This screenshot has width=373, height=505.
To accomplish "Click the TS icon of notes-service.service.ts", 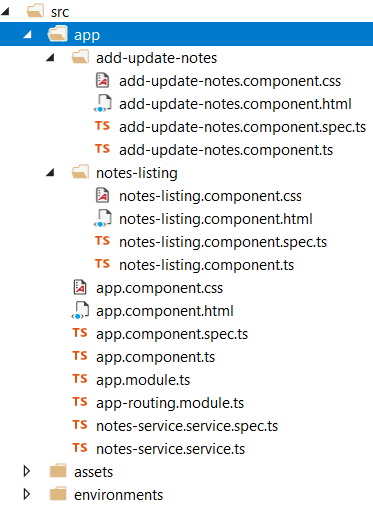I will [80, 448].
